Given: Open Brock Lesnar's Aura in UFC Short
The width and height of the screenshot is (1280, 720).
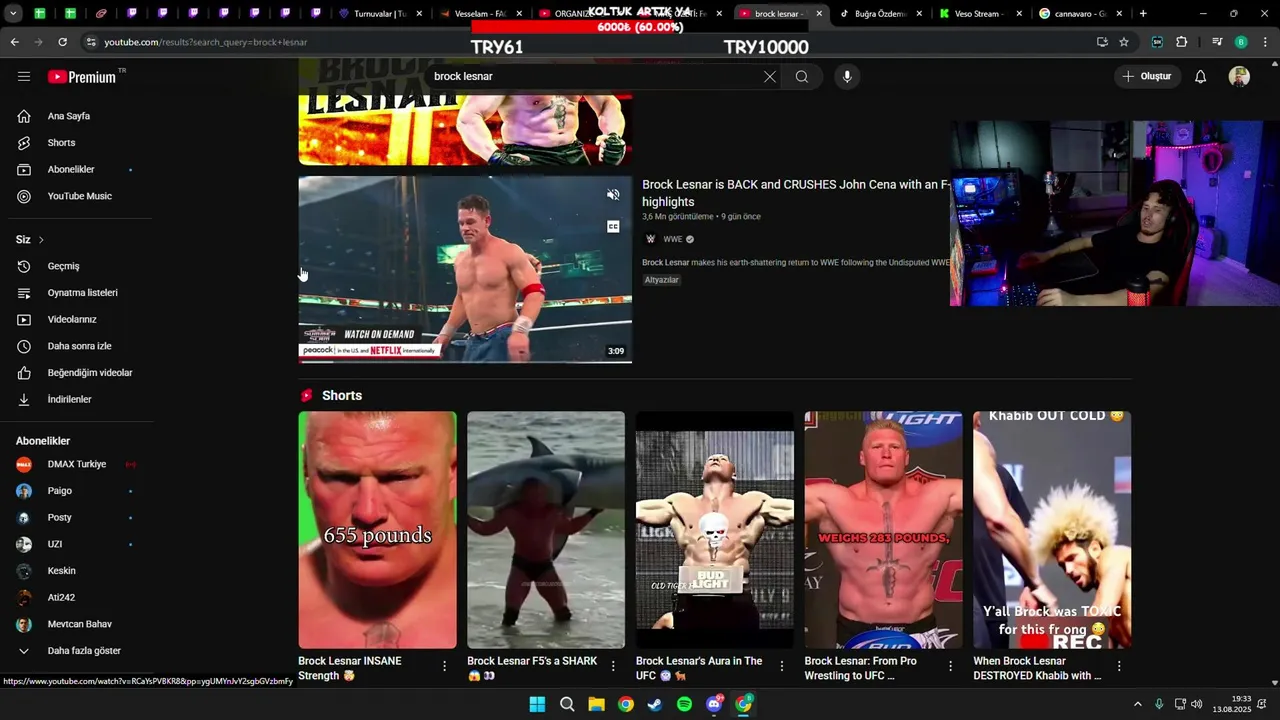Looking at the screenshot, I should (x=715, y=530).
